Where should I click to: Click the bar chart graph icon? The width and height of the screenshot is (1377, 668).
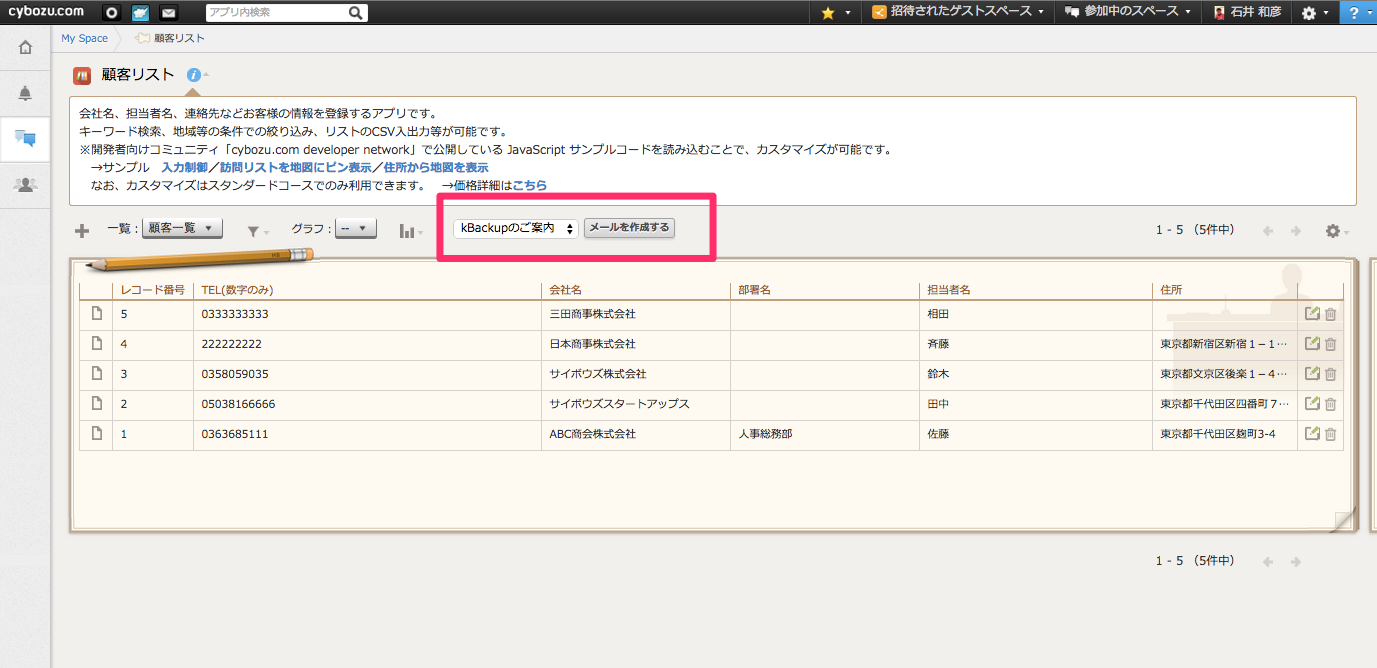click(x=407, y=231)
